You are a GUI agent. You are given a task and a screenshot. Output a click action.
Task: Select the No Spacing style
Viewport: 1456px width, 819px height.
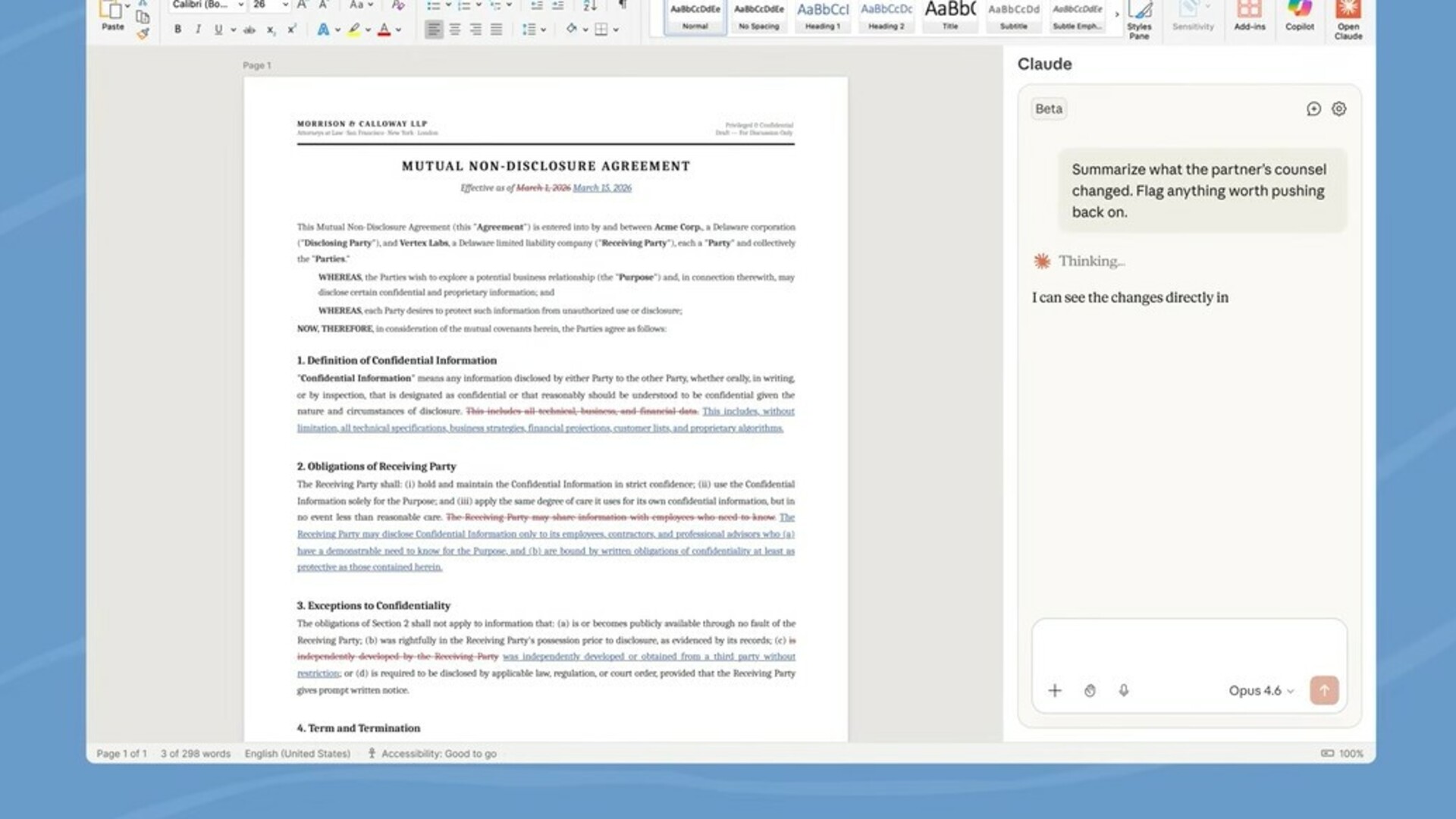[x=758, y=16]
